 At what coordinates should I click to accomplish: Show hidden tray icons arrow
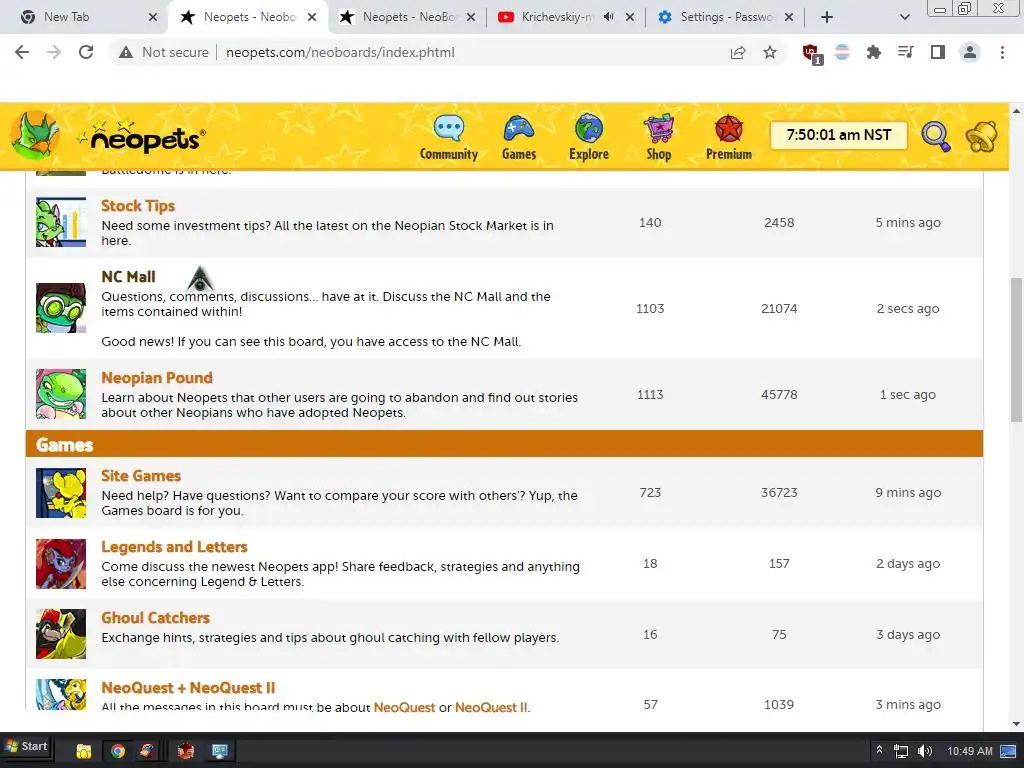[879, 750]
